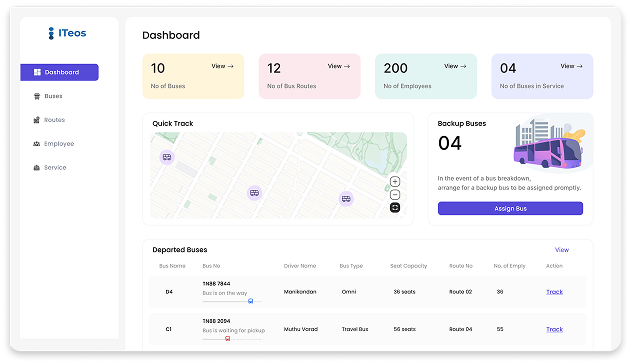Open View link in Departed Buses
The height and width of the screenshot is (363, 630).
(562, 250)
